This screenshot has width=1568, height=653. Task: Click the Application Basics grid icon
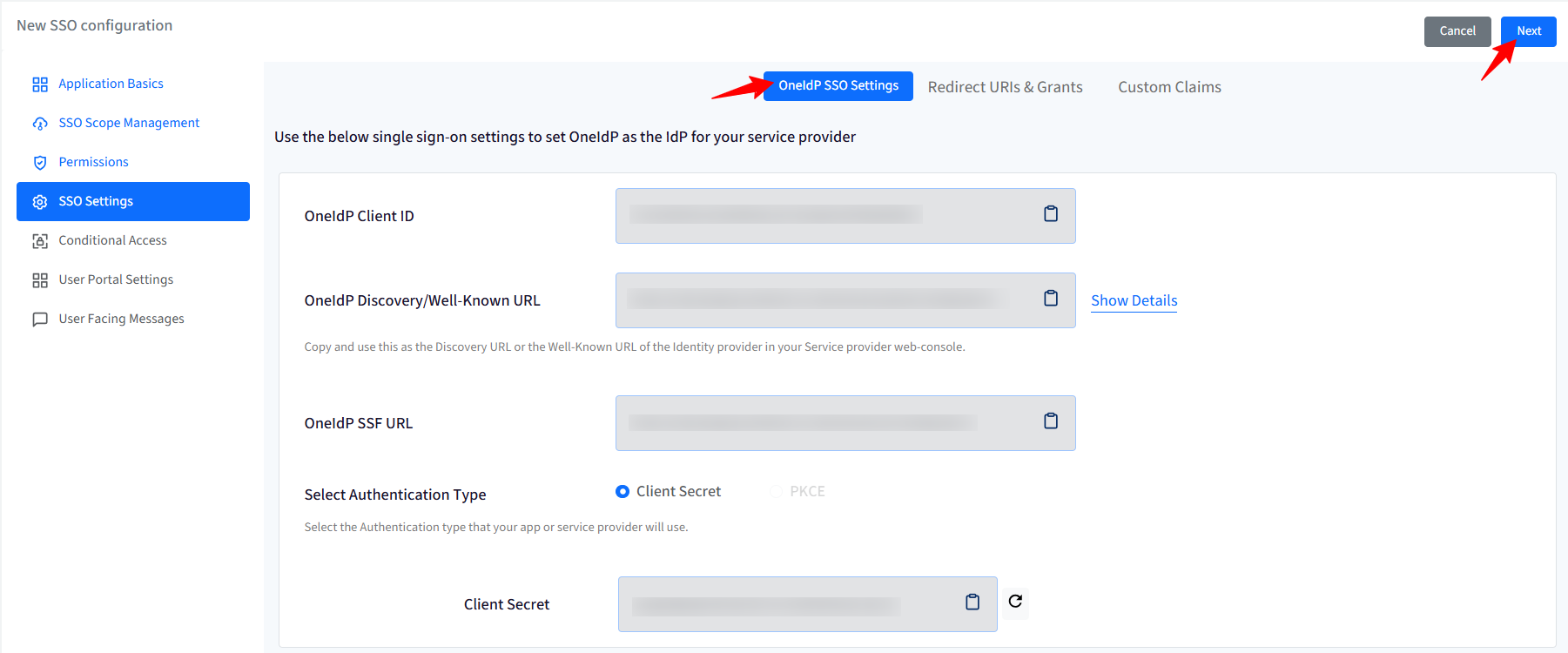tap(40, 84)
